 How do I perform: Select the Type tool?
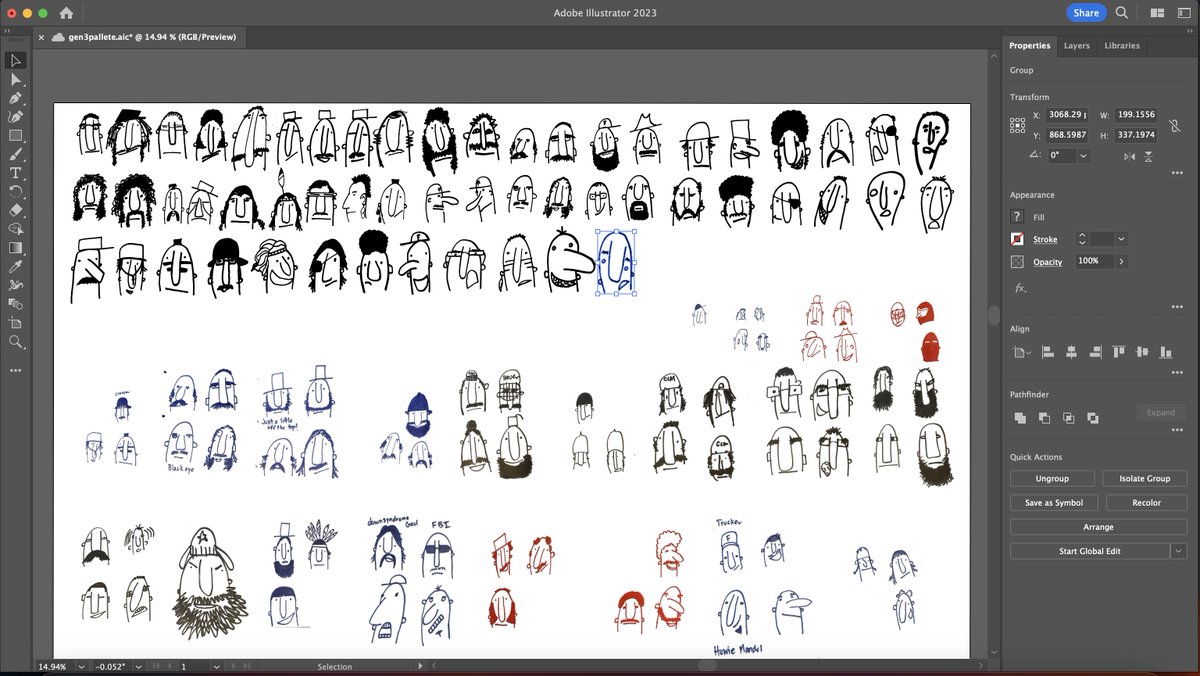coord(16,173)
